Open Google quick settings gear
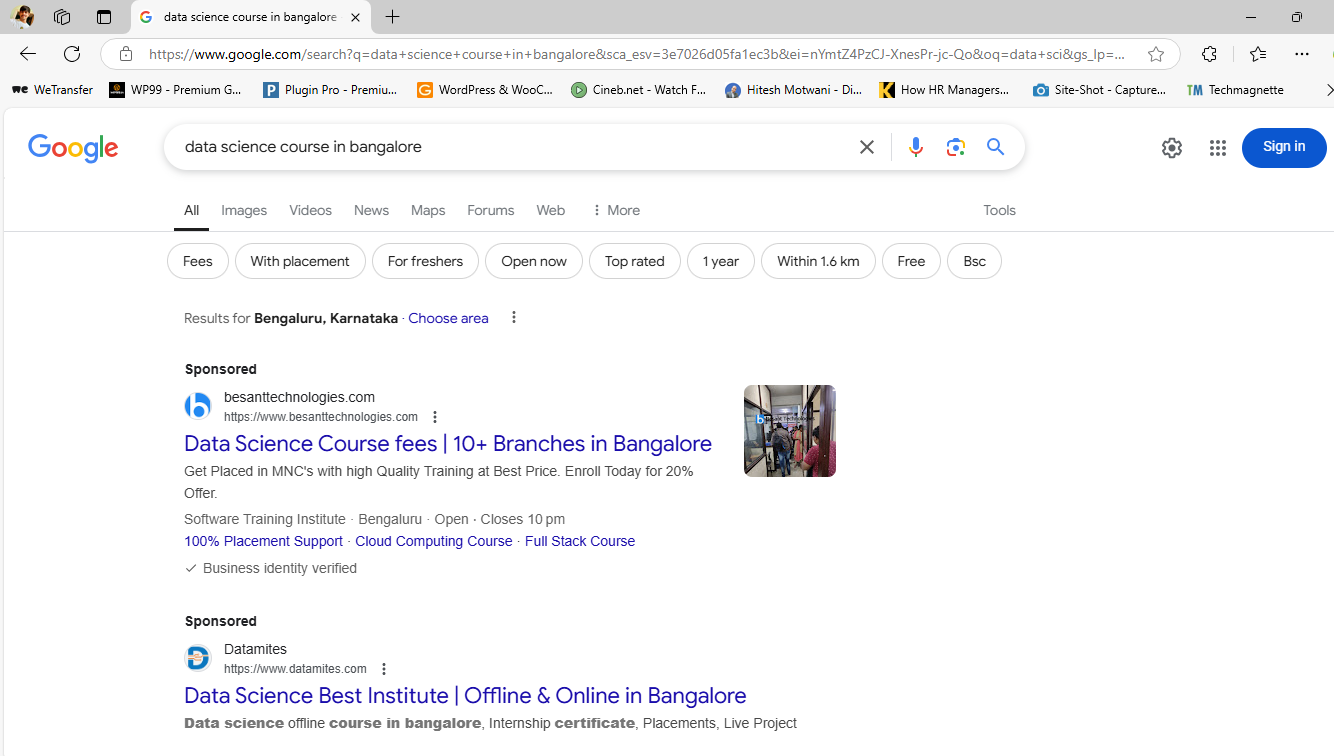The image size is (1334, 756). tap(1171, 148)
